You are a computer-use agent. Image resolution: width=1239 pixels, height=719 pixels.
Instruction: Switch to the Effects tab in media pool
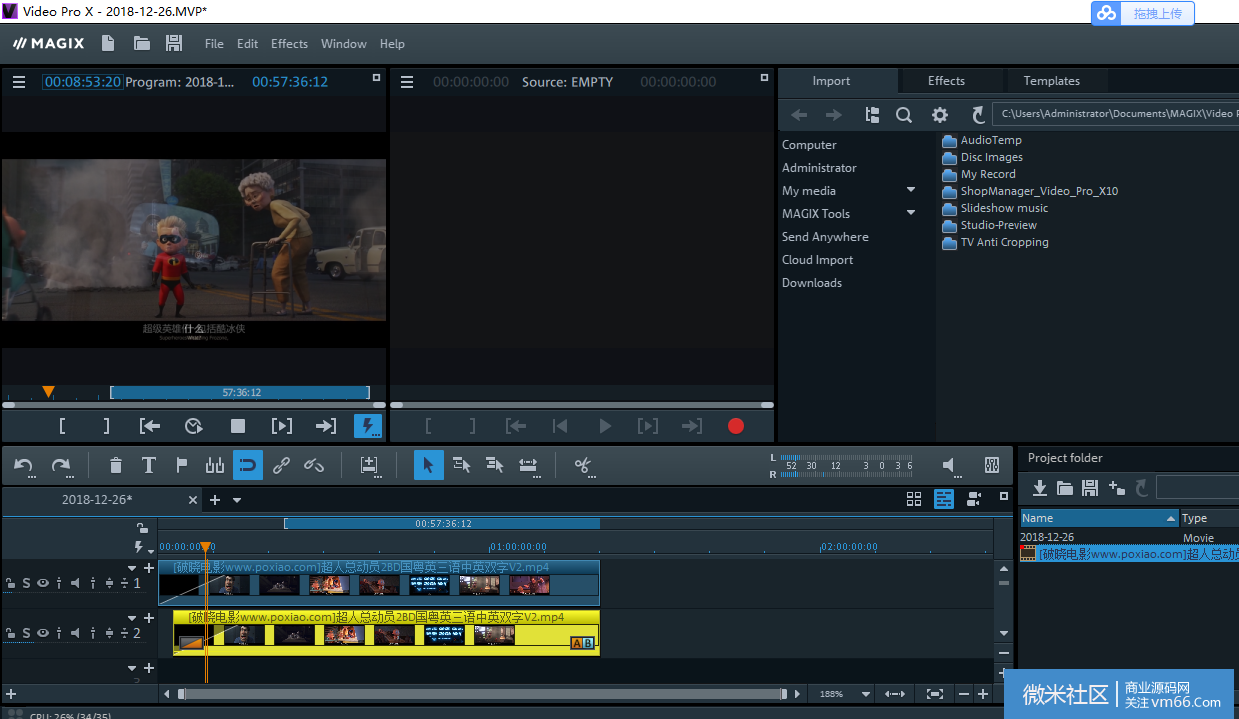(946, 81)
